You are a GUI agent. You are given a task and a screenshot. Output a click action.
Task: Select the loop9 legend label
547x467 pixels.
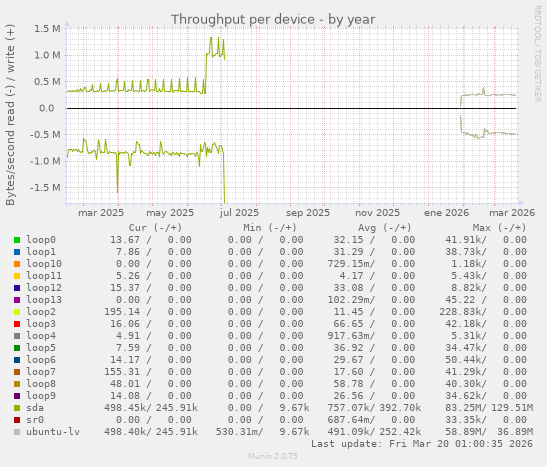[x=41, y=396]
